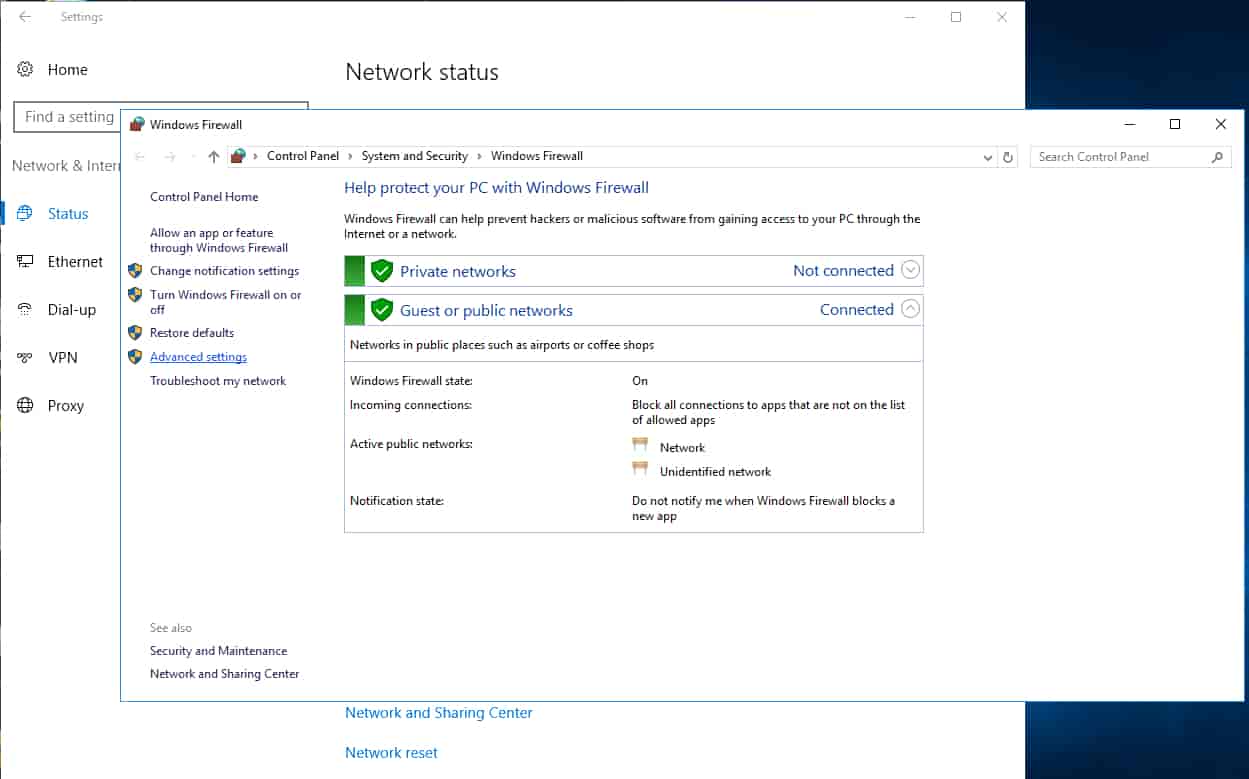This screenshot has width=1249, height=779.
Task: Click the shield icon beside Change notification settings
Action: click(135, 270)
